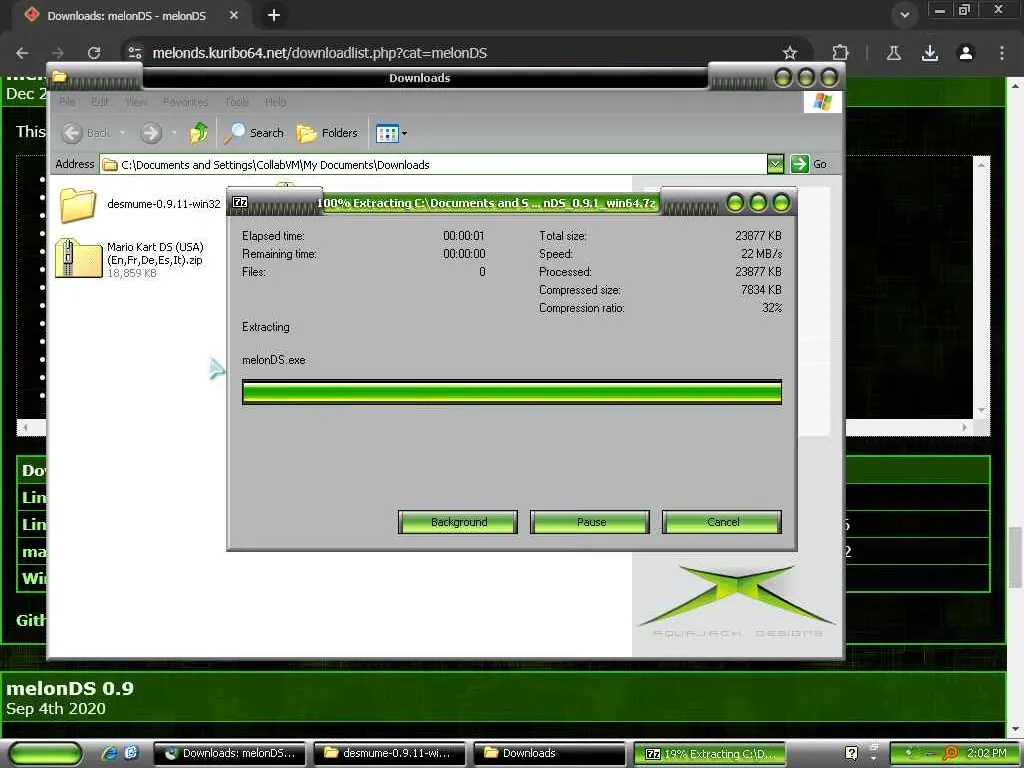This screenshot has height=768, width=1024.
Task: Reload the melonDS downloads page
Action: click(94, 53)
